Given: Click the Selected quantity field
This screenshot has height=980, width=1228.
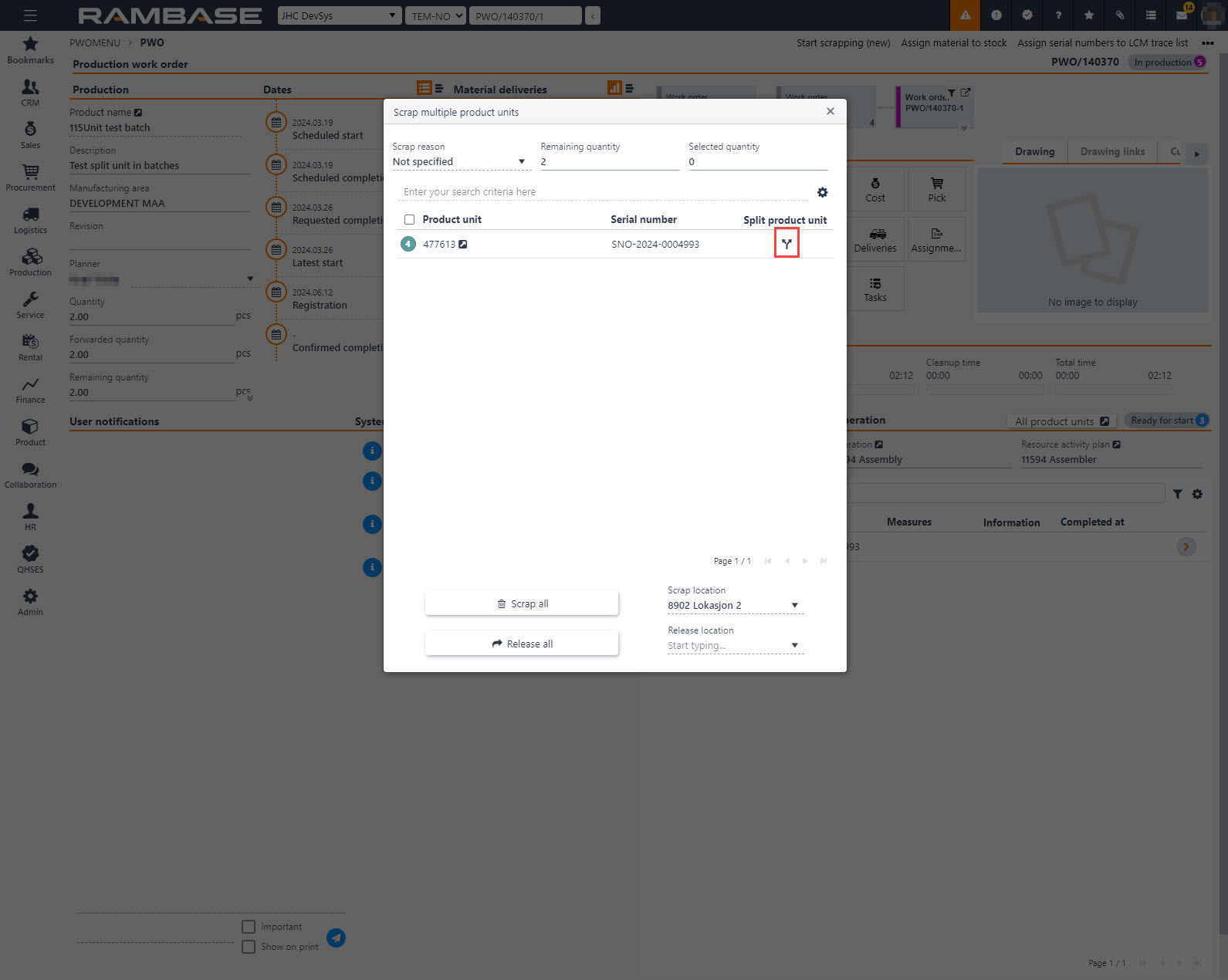Looking at the screenshot, I should (758, 162).
